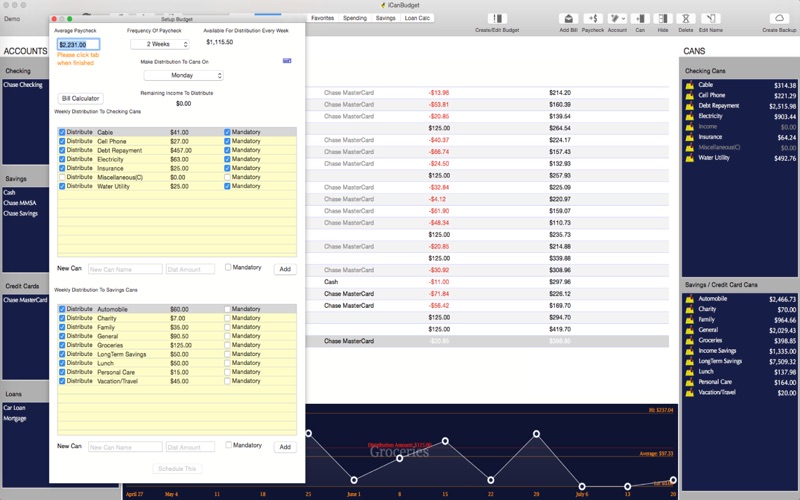Click Dist Amount field for savings cans
This screenshot has height=500, width=800.
click(x=190, y=447)
